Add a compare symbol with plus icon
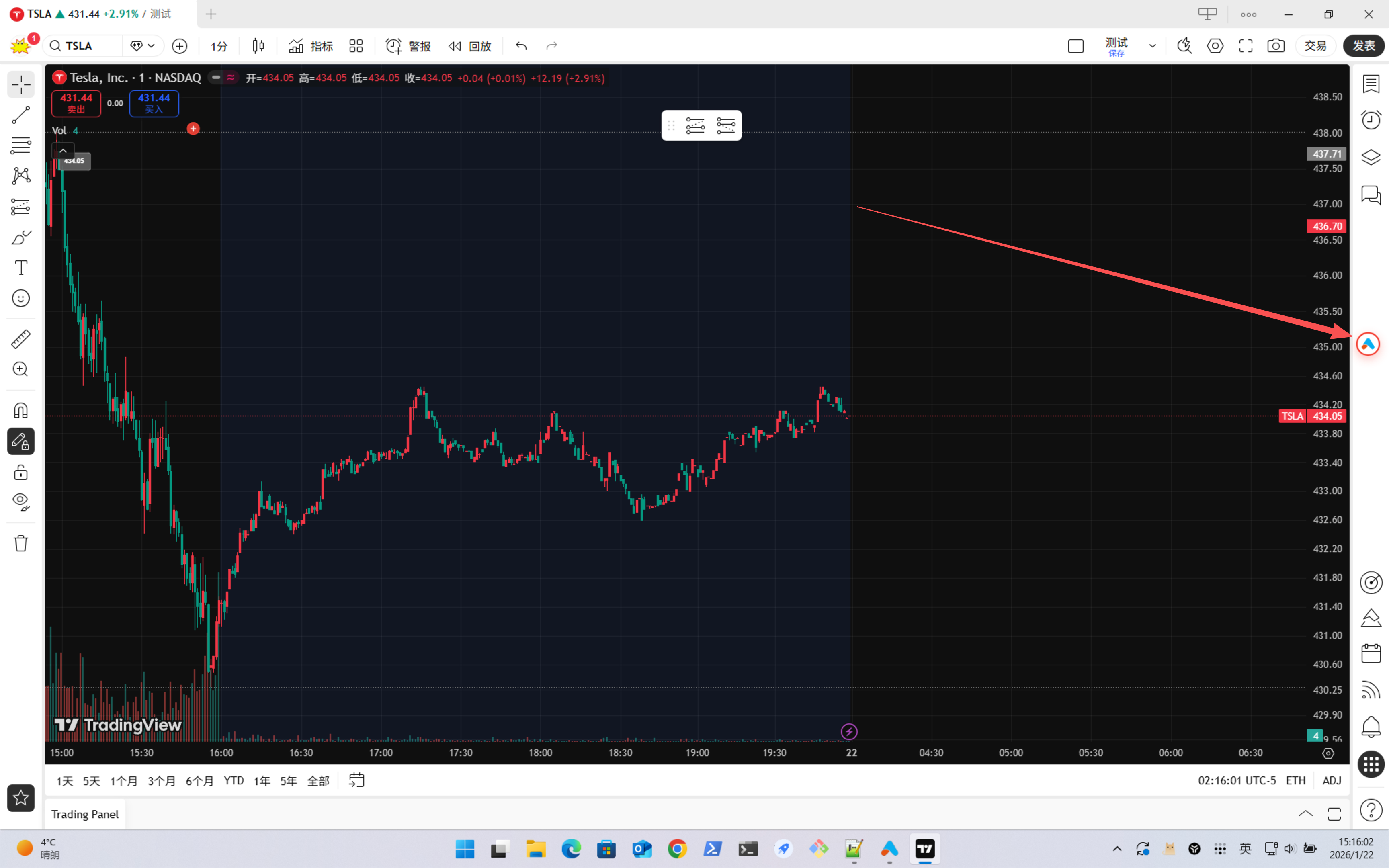Viewport: 1389px width, 868px height. pos(180,46)
